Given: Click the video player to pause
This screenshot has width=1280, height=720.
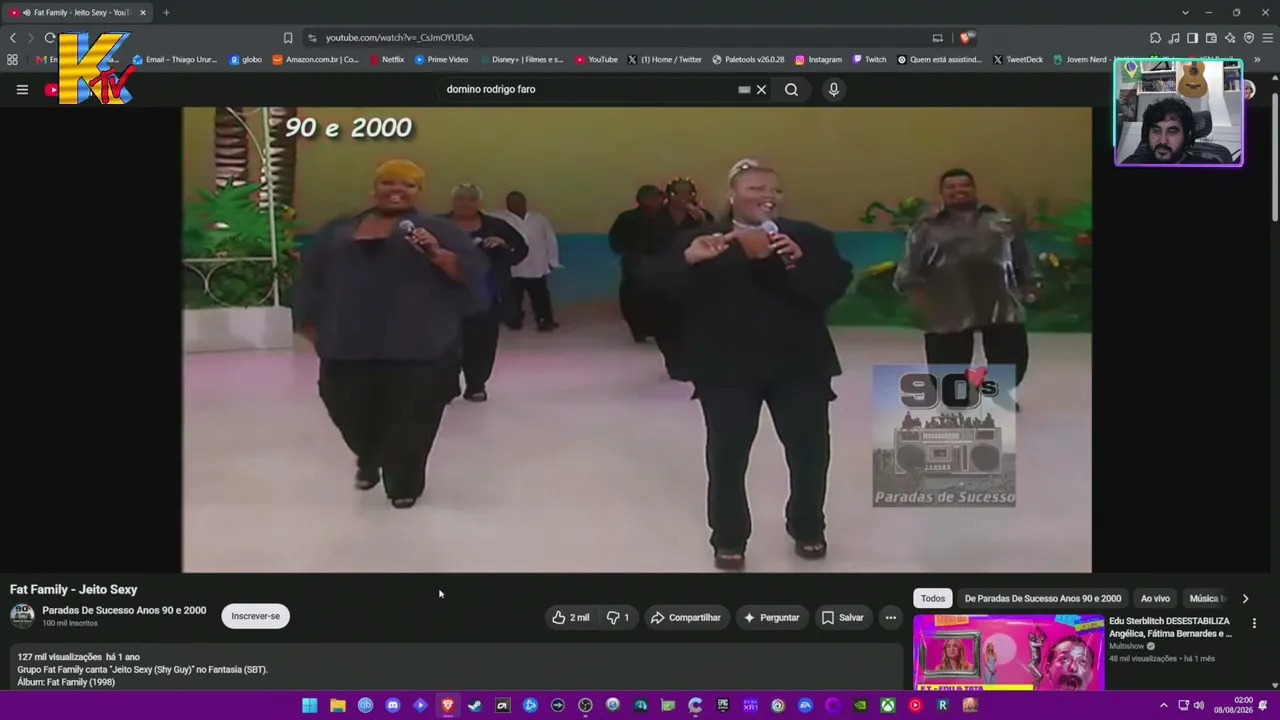Looking at the screenshot, I should (637, 340).
